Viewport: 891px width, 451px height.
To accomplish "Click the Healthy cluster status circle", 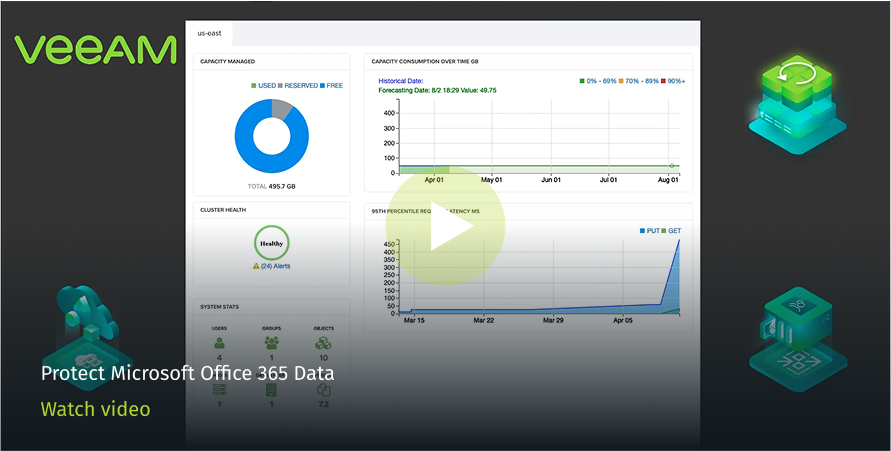I will pos(272,243).
